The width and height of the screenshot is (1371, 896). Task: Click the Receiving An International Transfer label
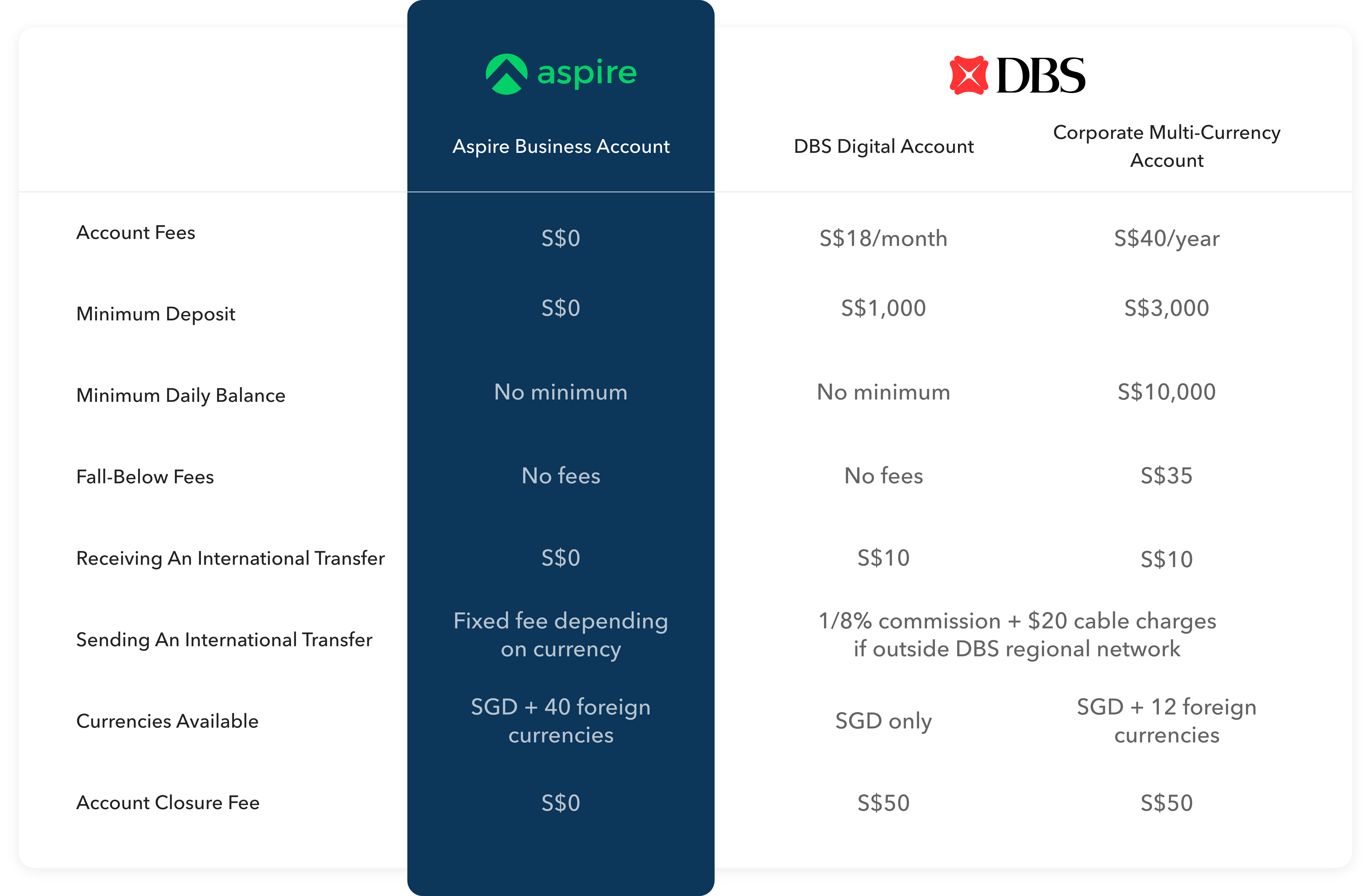coord(230,559)
